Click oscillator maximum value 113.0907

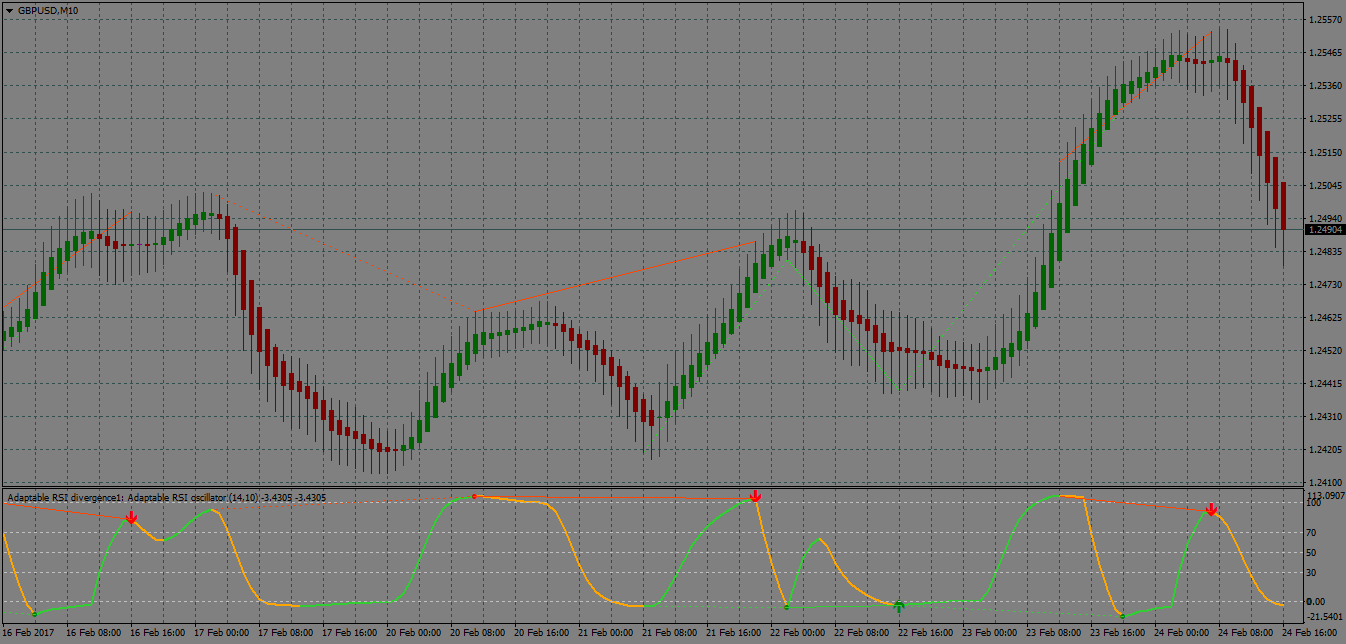(1325, 494)
